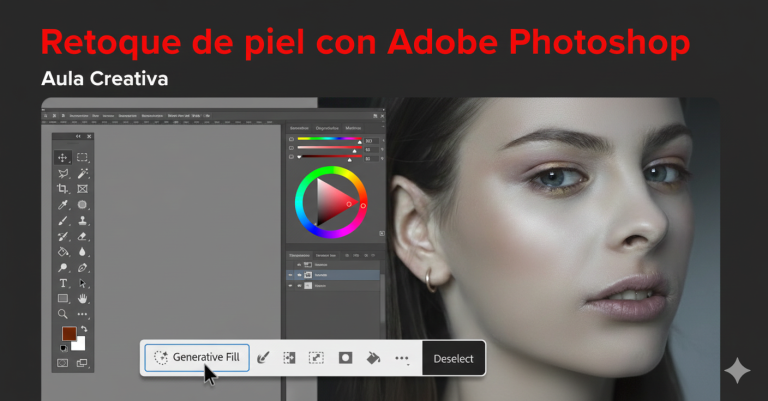768x401 pixels.
Task: Select the Magic Wand tool
Action: click(82, 173)
